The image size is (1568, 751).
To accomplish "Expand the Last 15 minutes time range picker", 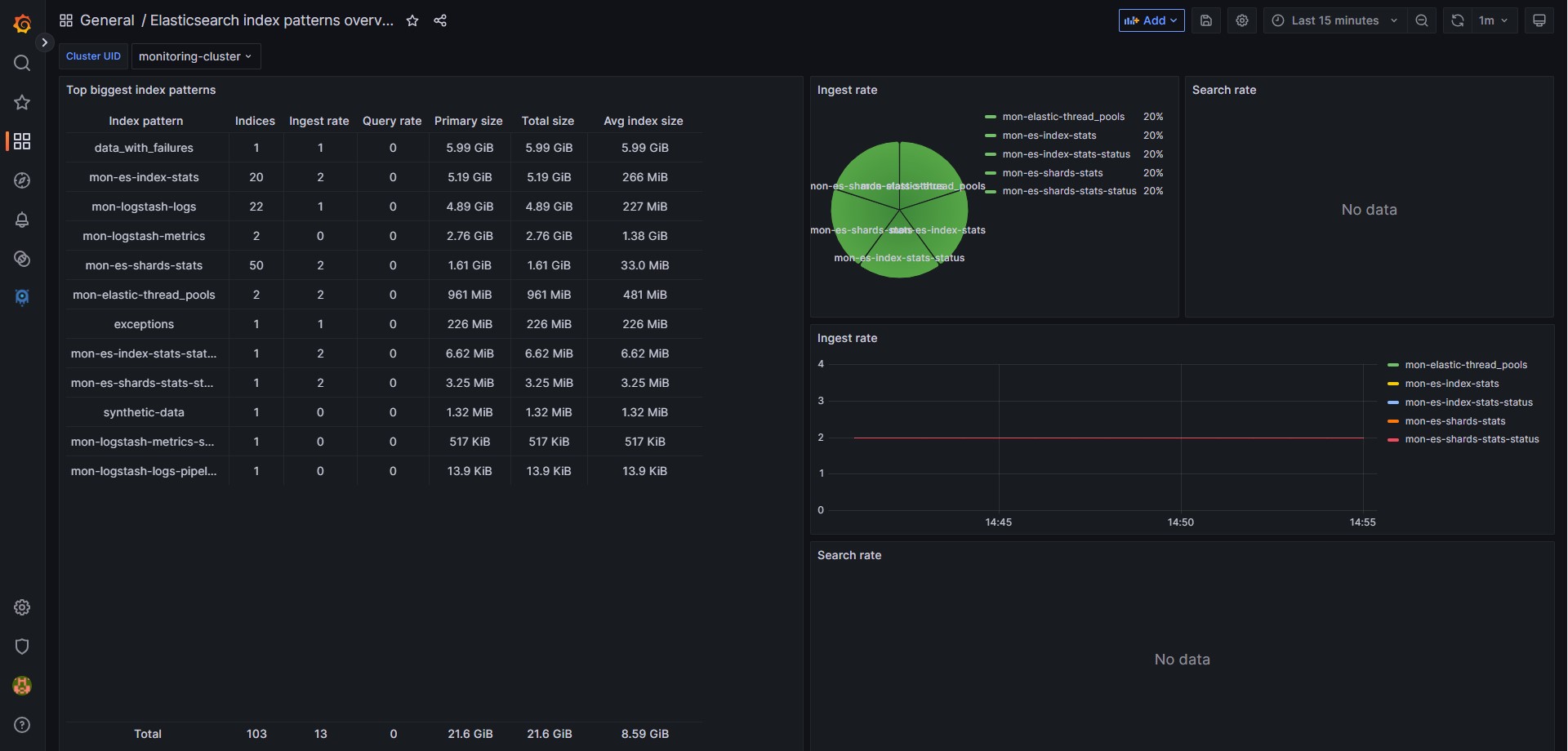I will (1334, 20).
